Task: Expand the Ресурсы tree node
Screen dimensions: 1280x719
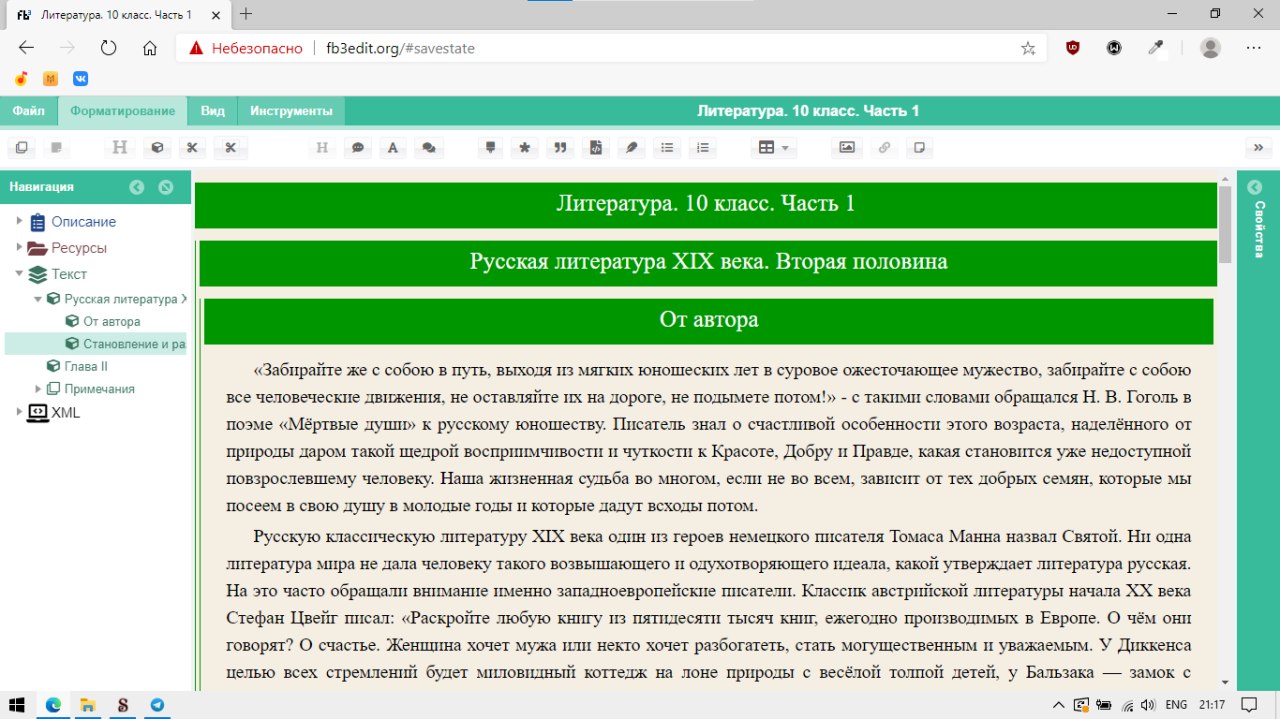Action: pos(19,248)
